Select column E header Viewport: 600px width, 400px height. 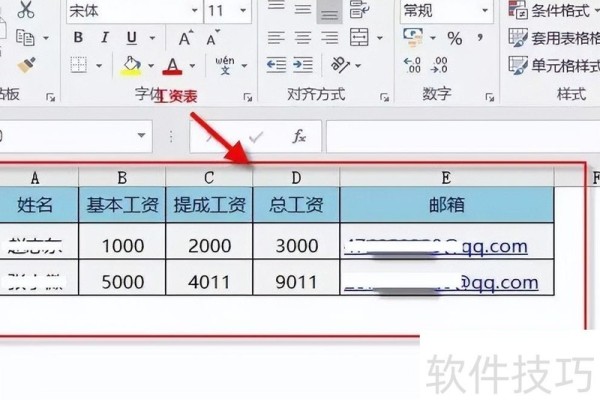click(x=447, y=178)
